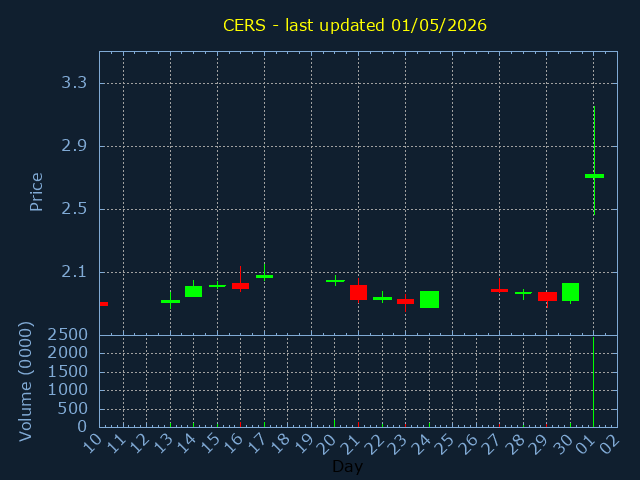Click the Price axis title
This screenshot has width=640, height=480.
tap(36, 192)
